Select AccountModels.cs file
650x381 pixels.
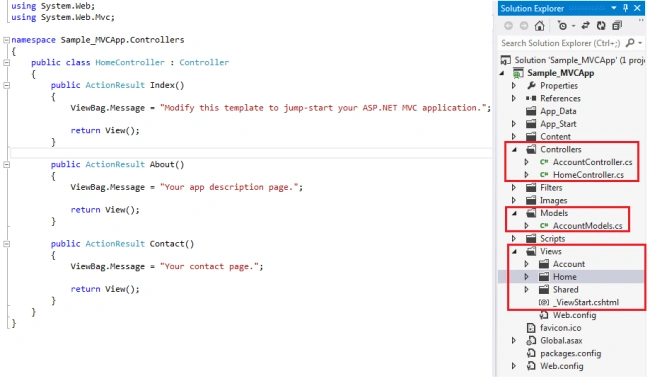[587, 226]
